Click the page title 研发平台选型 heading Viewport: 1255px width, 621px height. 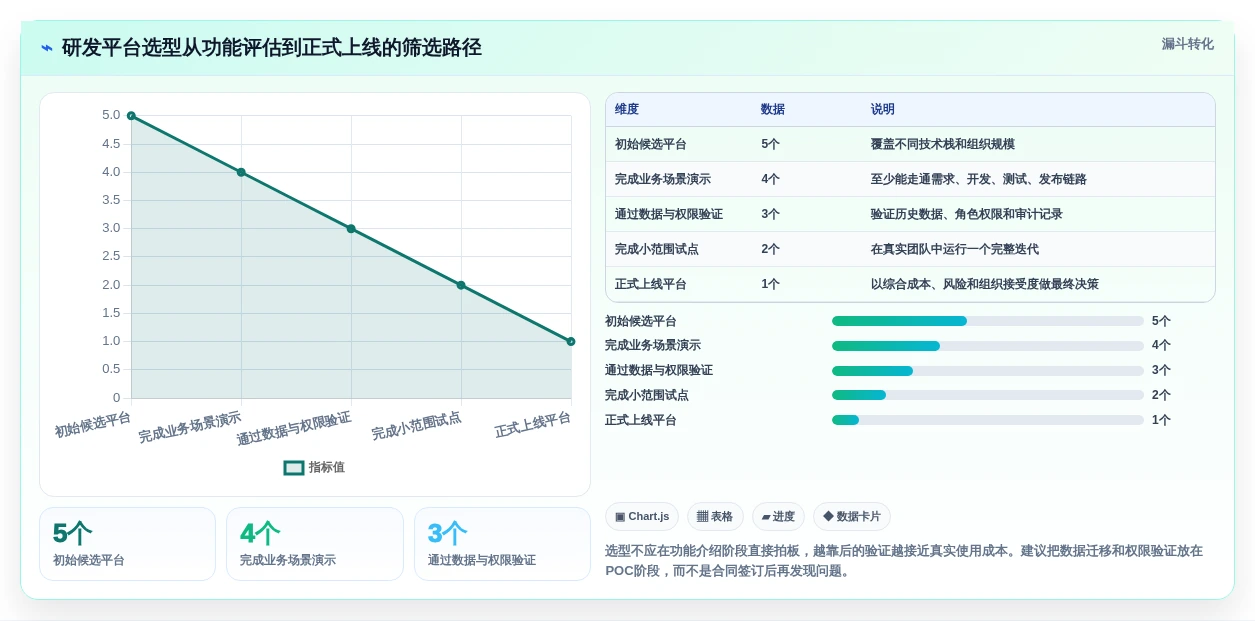pyautogui.click(x=272, y=47)
